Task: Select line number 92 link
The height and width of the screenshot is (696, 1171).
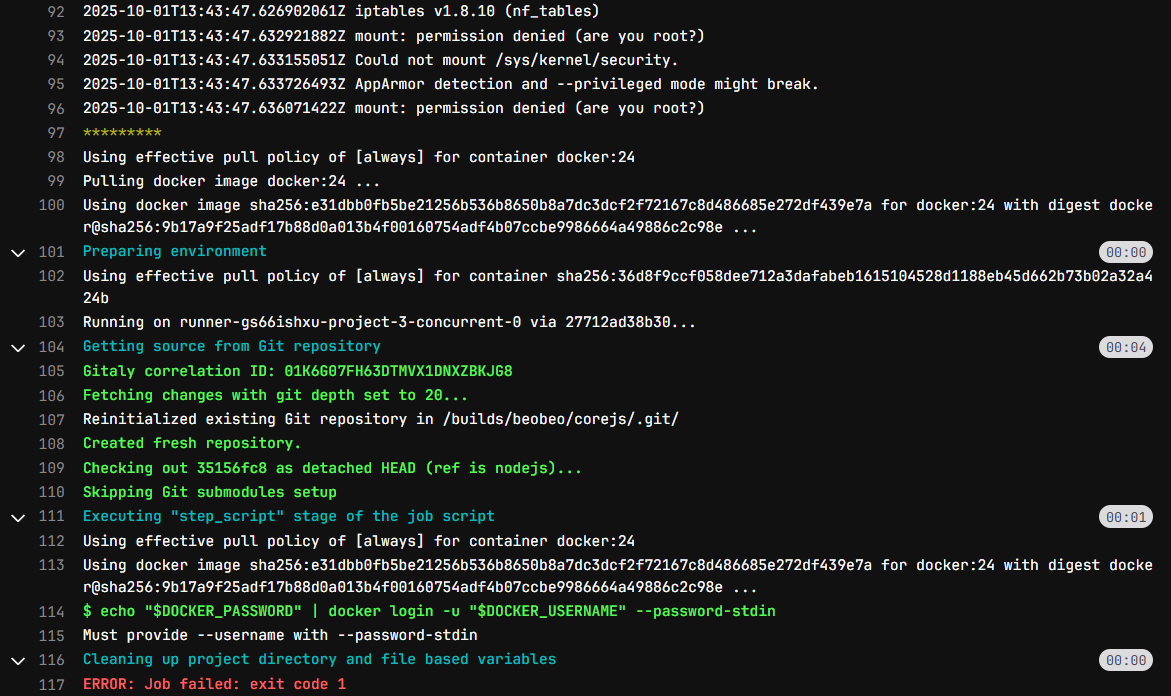Action: [x=55, y=12]
